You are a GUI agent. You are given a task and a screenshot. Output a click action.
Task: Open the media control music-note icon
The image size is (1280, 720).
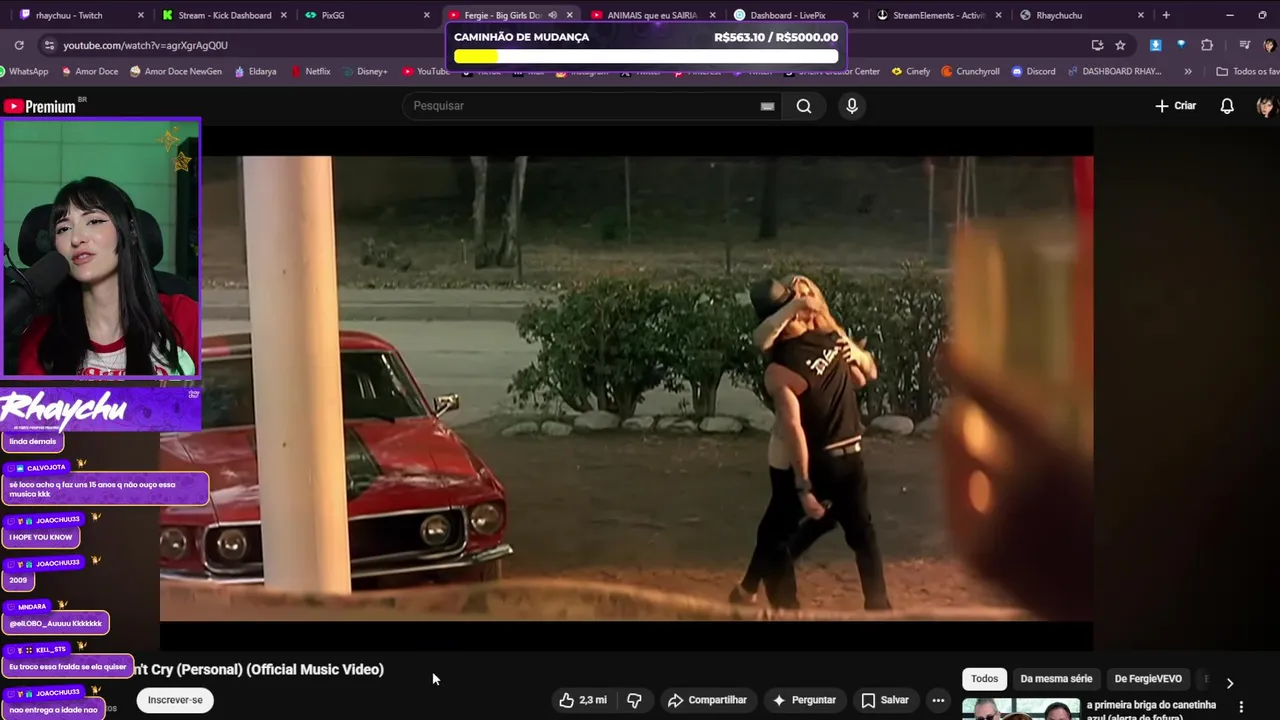(1244, 45)
